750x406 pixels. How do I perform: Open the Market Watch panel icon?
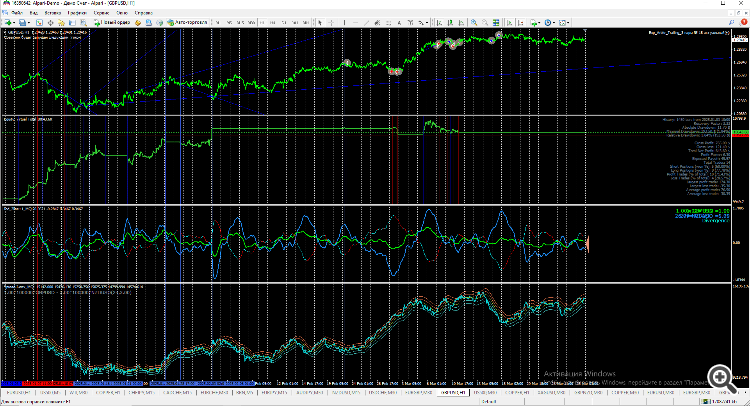(39, 22)
